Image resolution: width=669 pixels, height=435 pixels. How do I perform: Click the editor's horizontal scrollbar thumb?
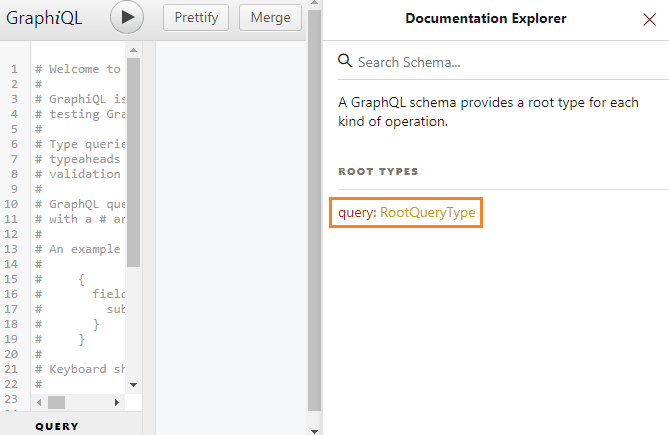pos(56,402)
